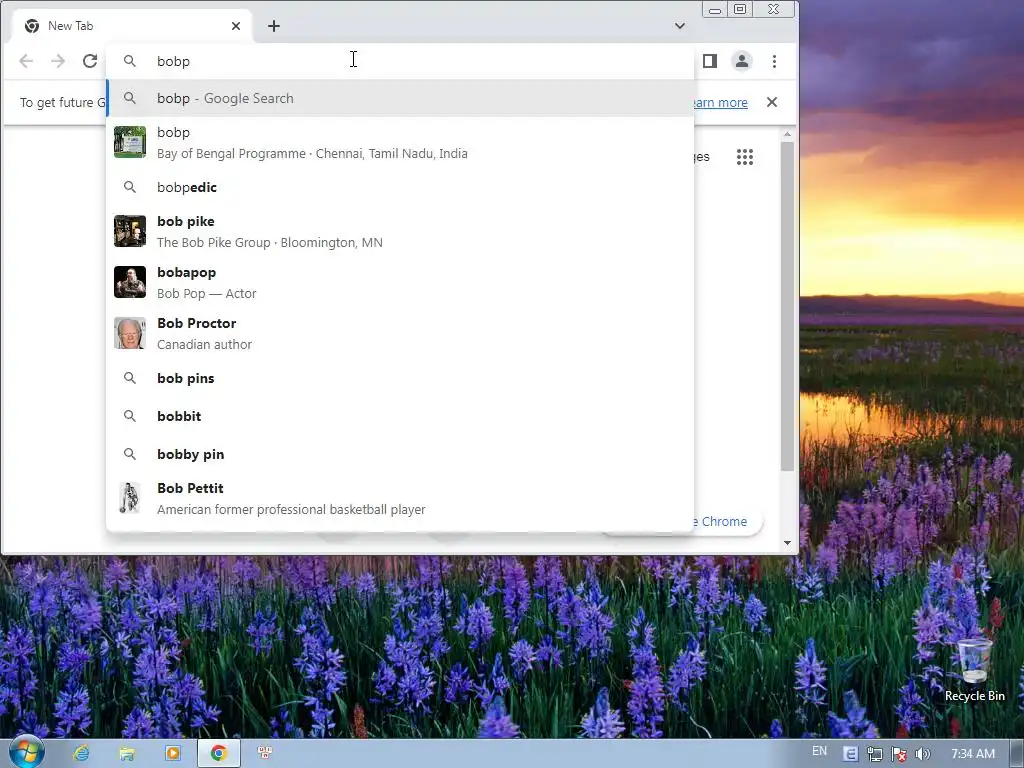
Task: Open the Recycle Bin desktop icon
Action: tap(974, 671)
